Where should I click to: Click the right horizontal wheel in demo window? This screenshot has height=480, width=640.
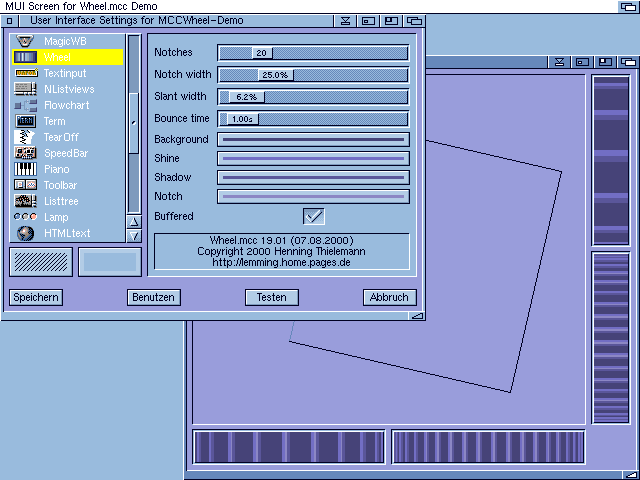pos(488,447)
